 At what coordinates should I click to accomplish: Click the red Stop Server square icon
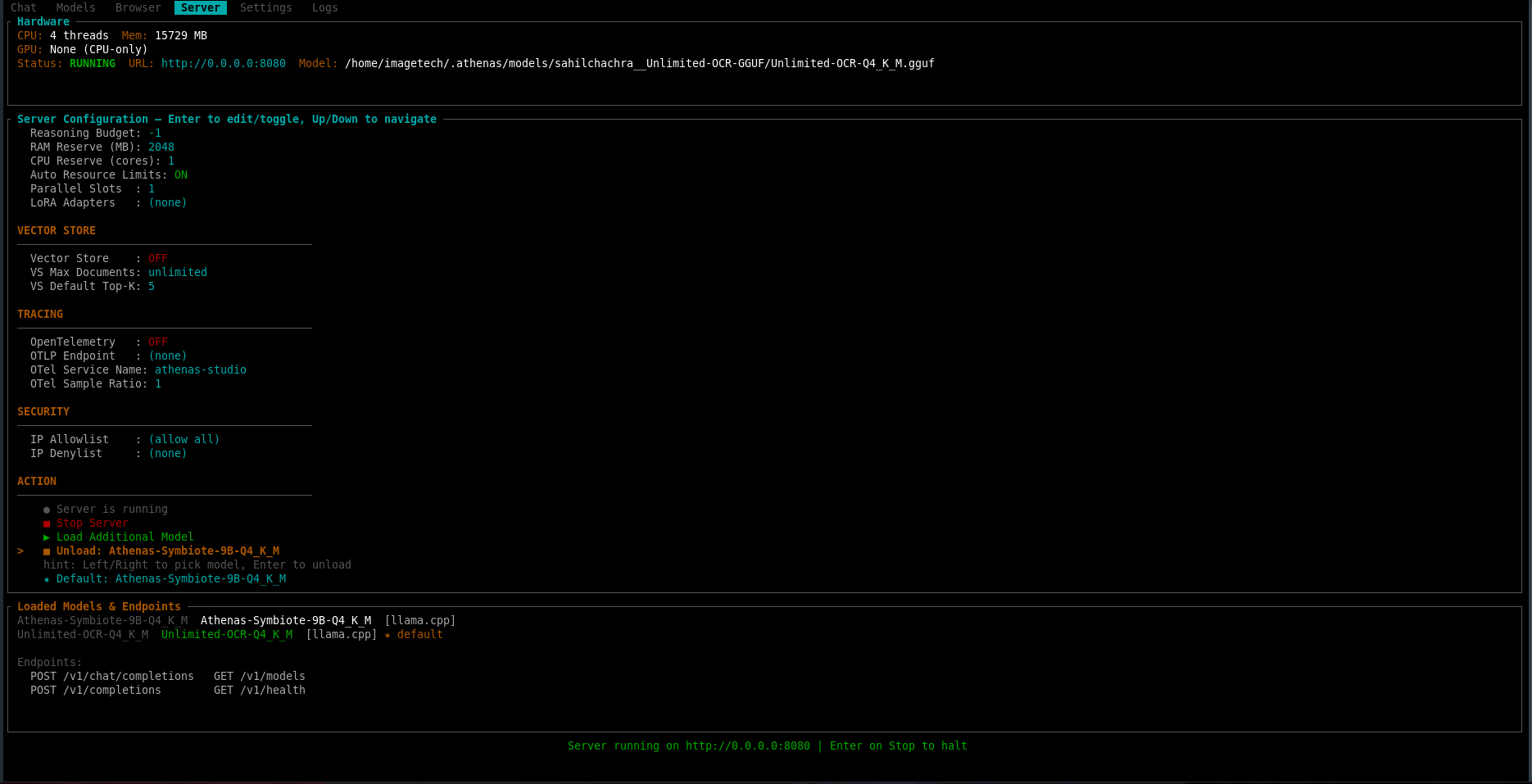click(x=47, y=523)
